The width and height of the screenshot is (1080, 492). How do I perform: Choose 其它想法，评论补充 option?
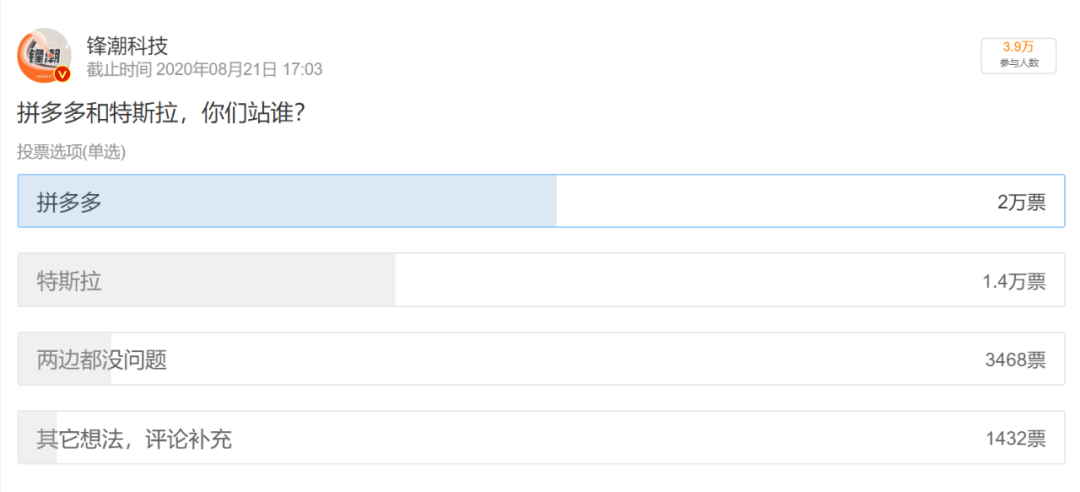coord(134,438)
